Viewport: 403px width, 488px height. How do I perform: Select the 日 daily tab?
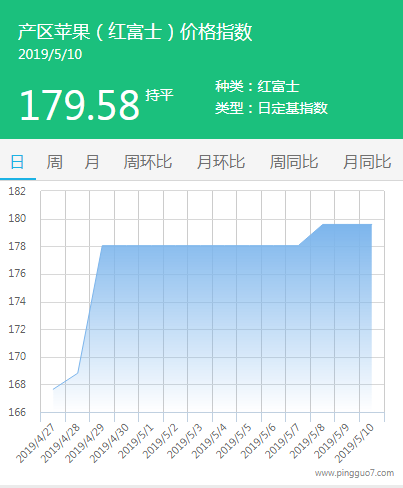(x=17, y=162)
